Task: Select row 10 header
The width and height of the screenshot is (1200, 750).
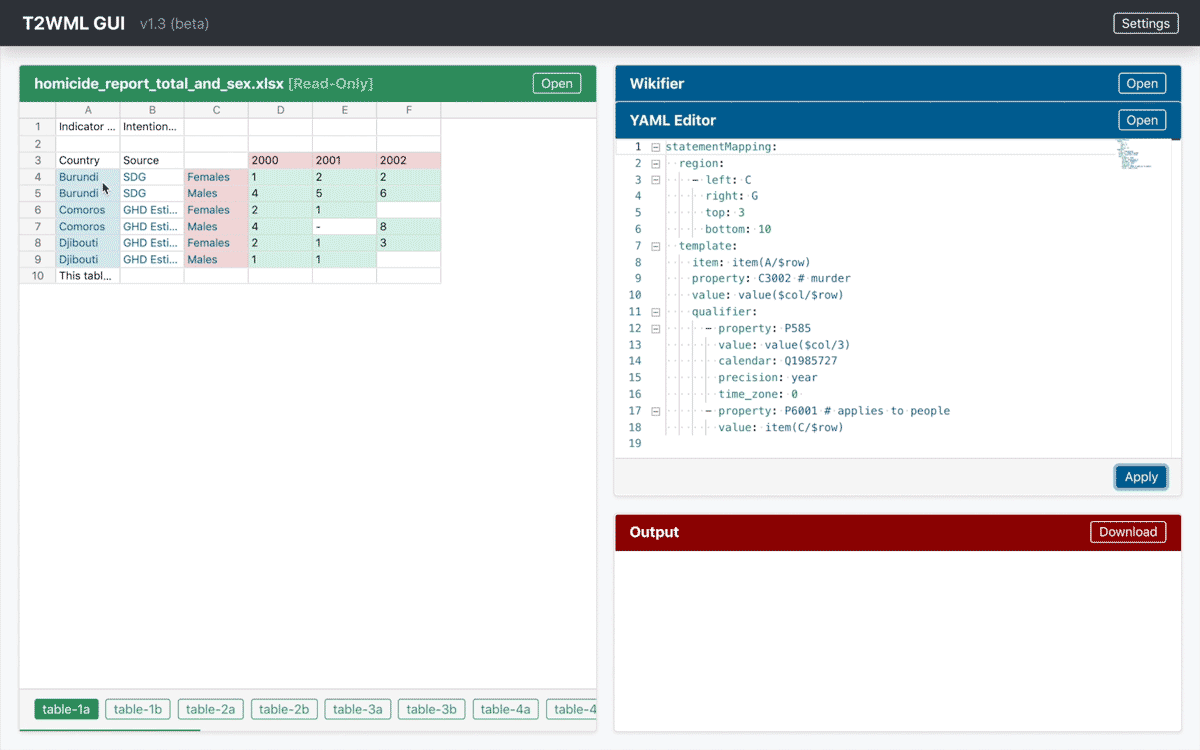Action: 38,276
